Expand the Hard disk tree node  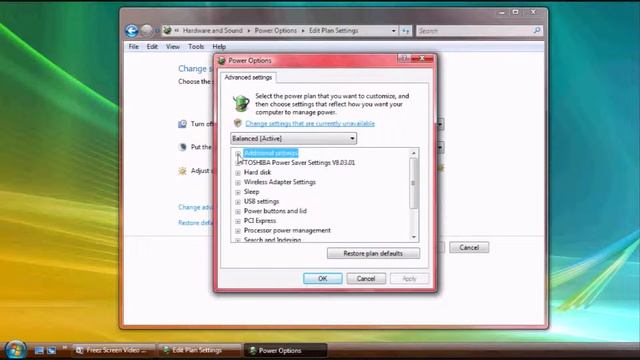coord(238,173)
